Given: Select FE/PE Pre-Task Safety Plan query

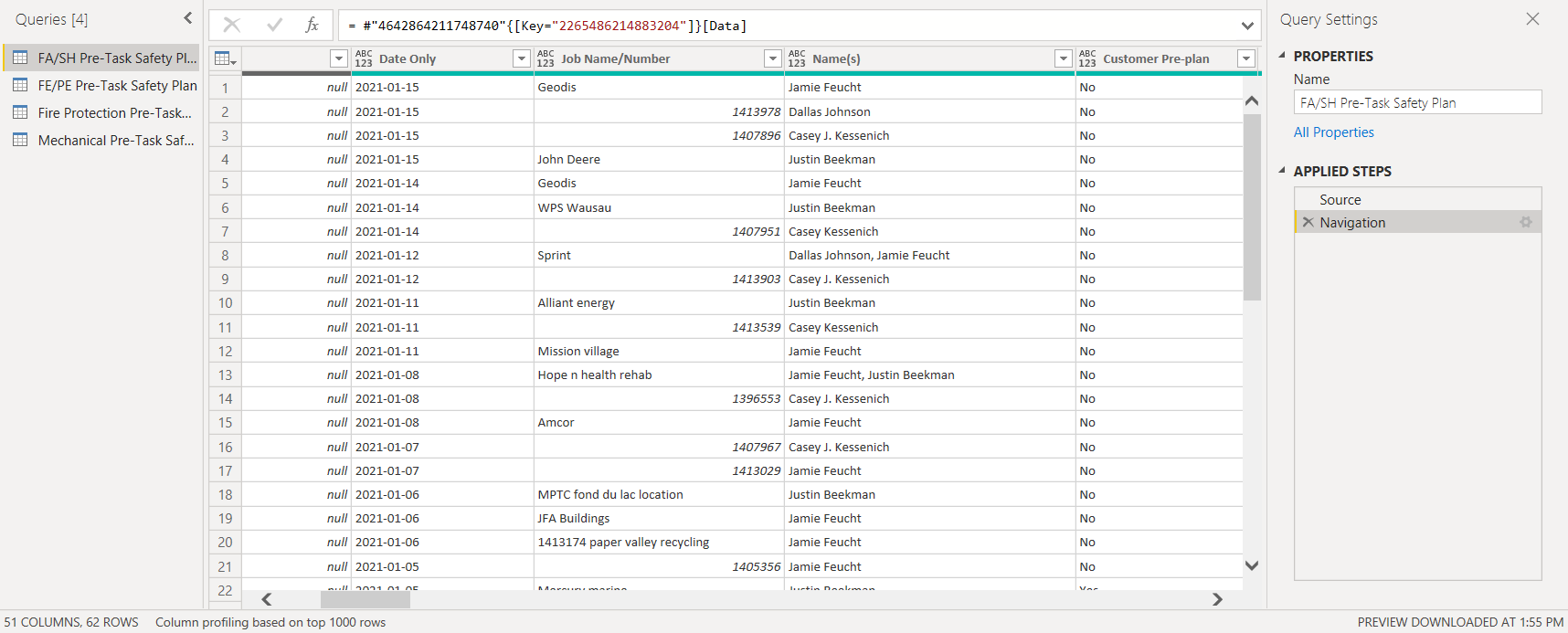Looking at the screenshot, I should 102,85.
